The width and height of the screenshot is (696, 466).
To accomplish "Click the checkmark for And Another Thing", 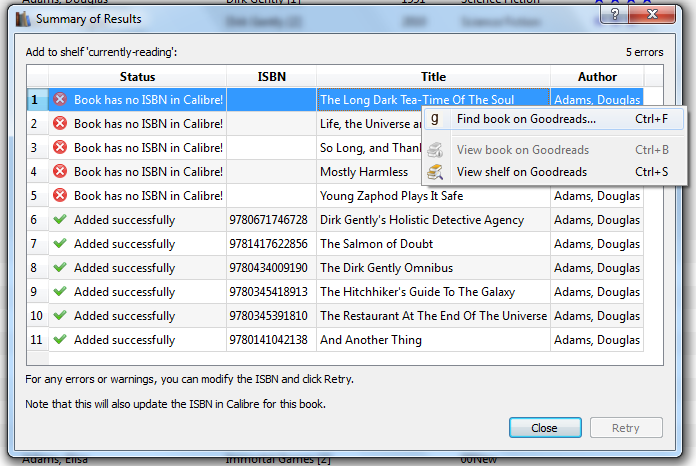I will click(60, 339).
